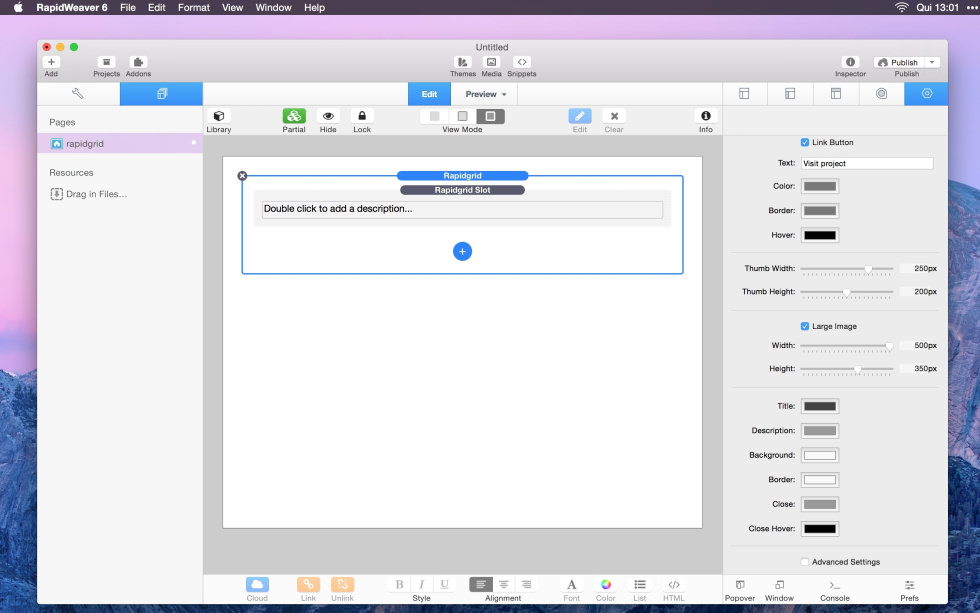Show the stack Info icon
980x613 pixels.
[x=706, y=116]
